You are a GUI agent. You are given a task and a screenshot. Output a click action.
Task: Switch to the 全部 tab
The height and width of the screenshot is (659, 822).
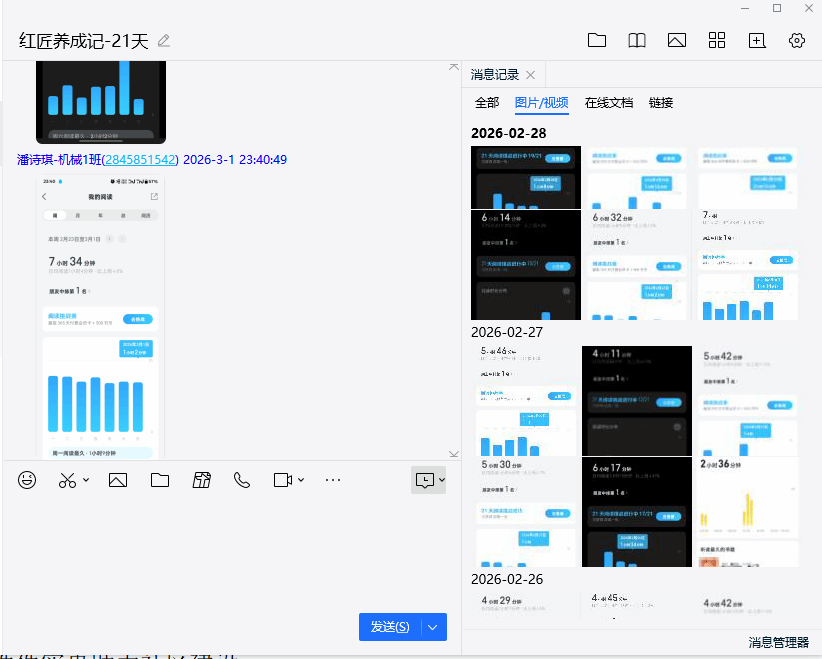coord(487,103)
